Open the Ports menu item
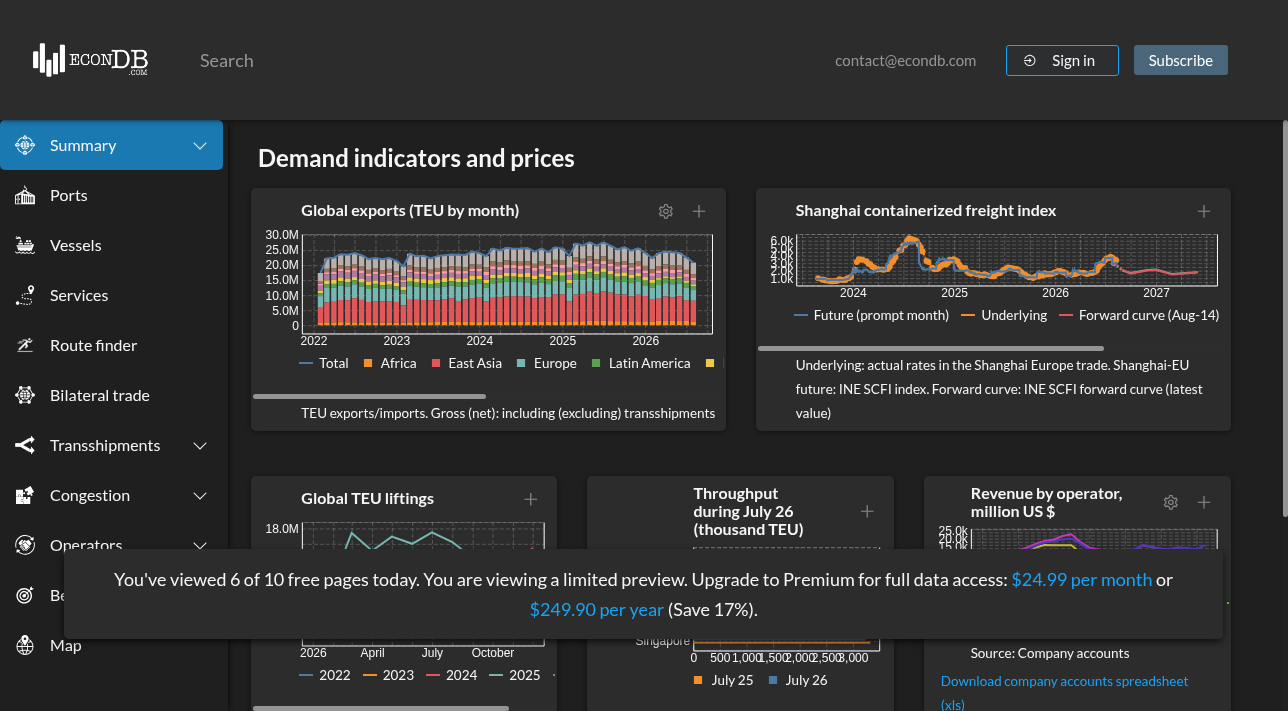The width and height of the screenshot is (1288, 711). 111,195
